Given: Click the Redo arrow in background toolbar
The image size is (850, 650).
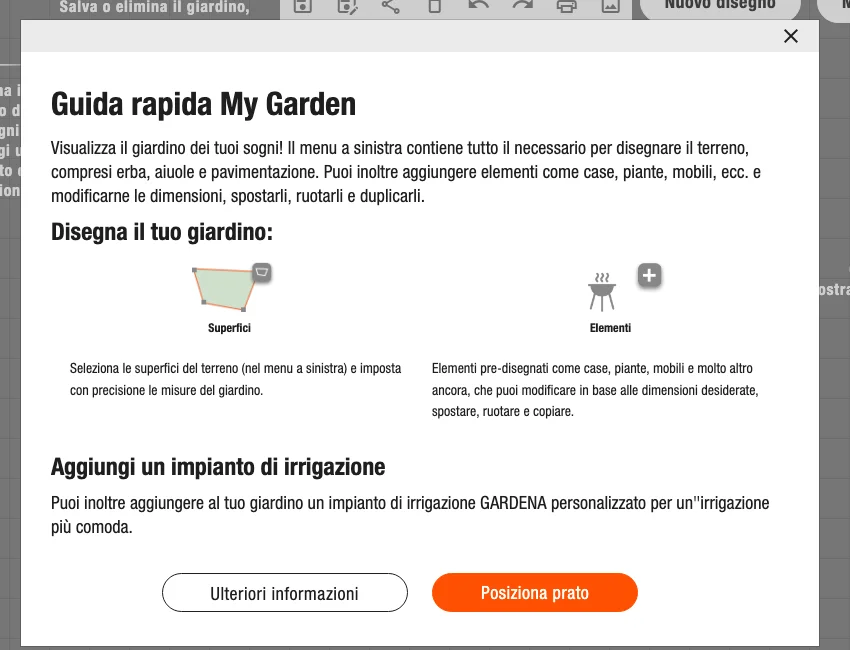Looking at the screenshot, I should pos(523,7).
